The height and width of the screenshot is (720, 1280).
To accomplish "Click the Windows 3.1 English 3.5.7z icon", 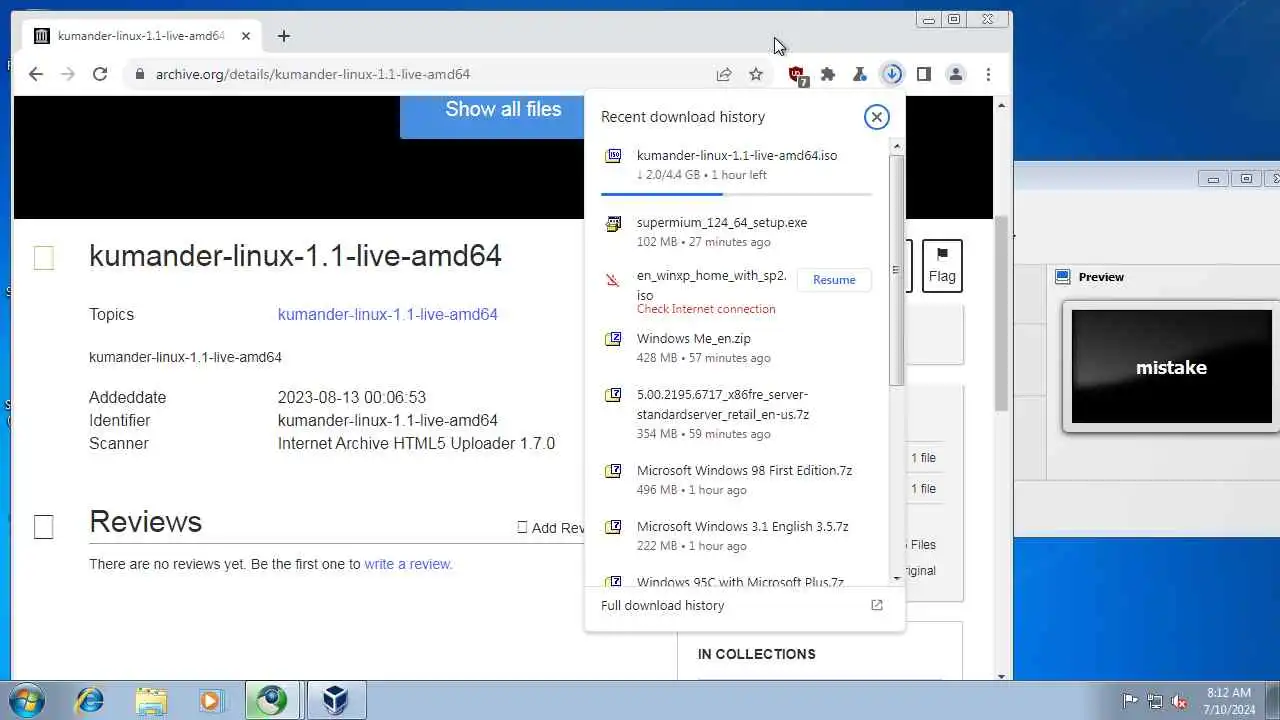I will pyautogui.click(x=614, y=527).
